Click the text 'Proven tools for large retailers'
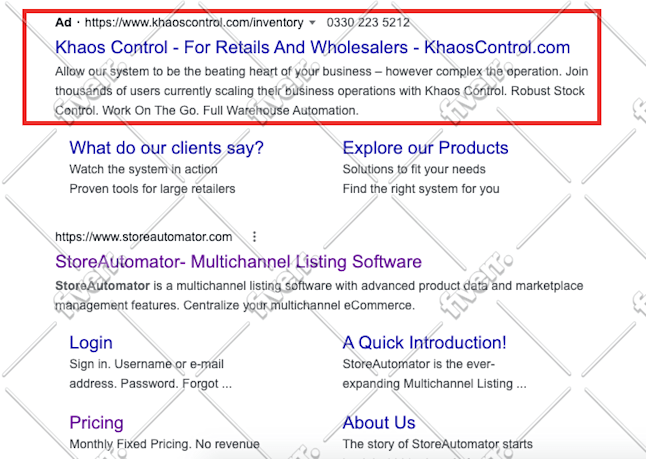 (x=152, y=189)
